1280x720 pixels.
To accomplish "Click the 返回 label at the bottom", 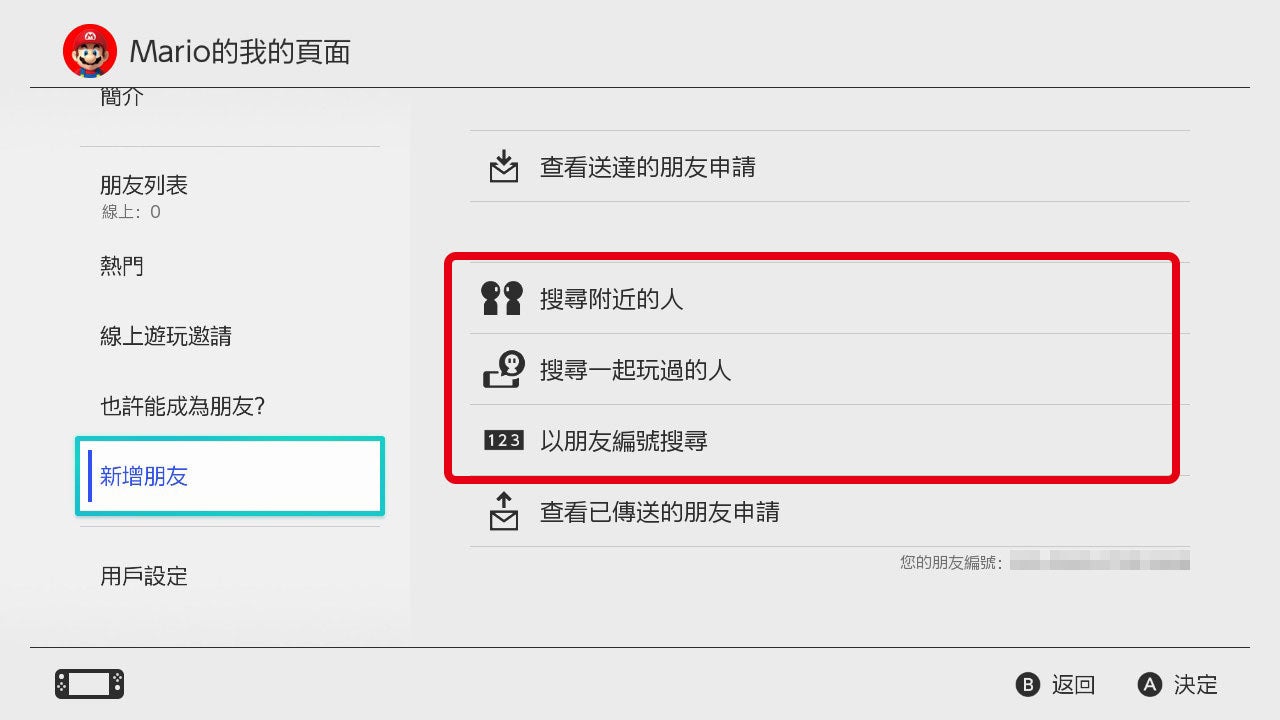I will [1074, 685].
